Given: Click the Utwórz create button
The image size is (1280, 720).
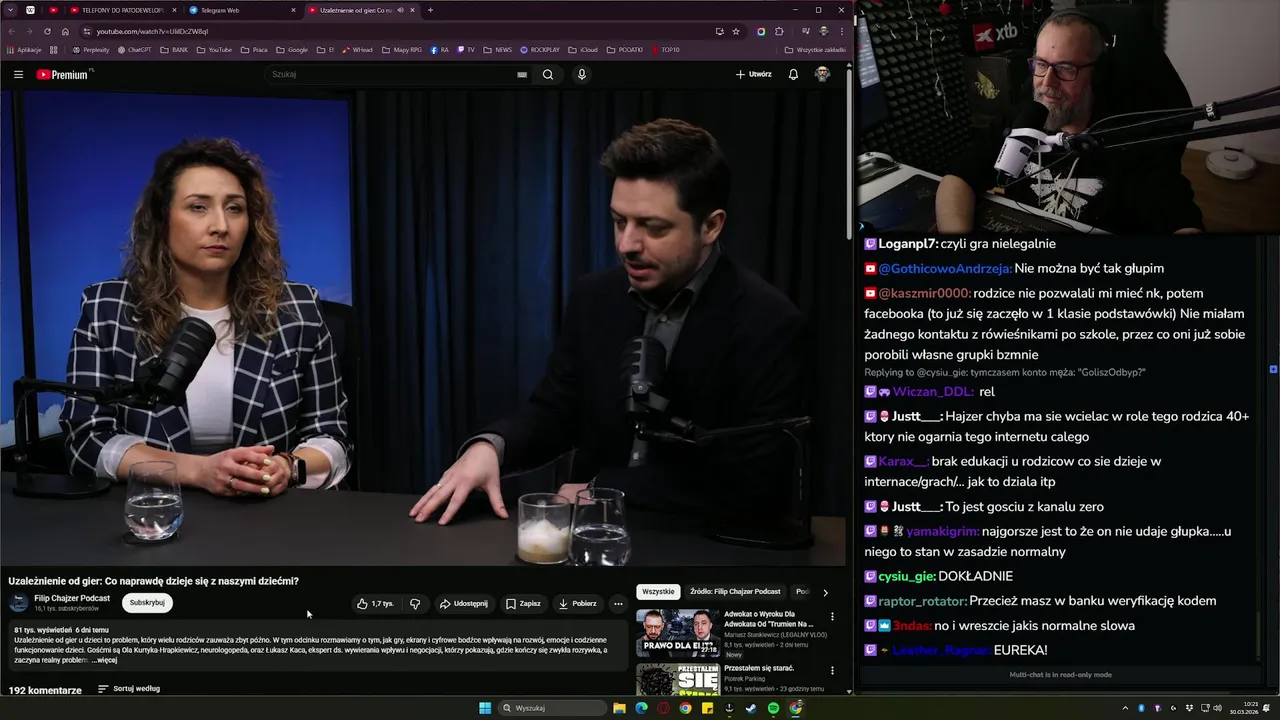Looking at the screenshot, I should pos(754,74).
